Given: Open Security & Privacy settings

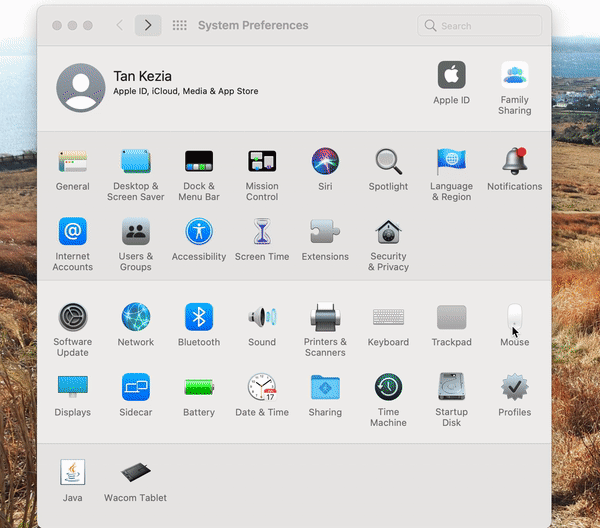Looking at the screenshot, I should 388,233.
